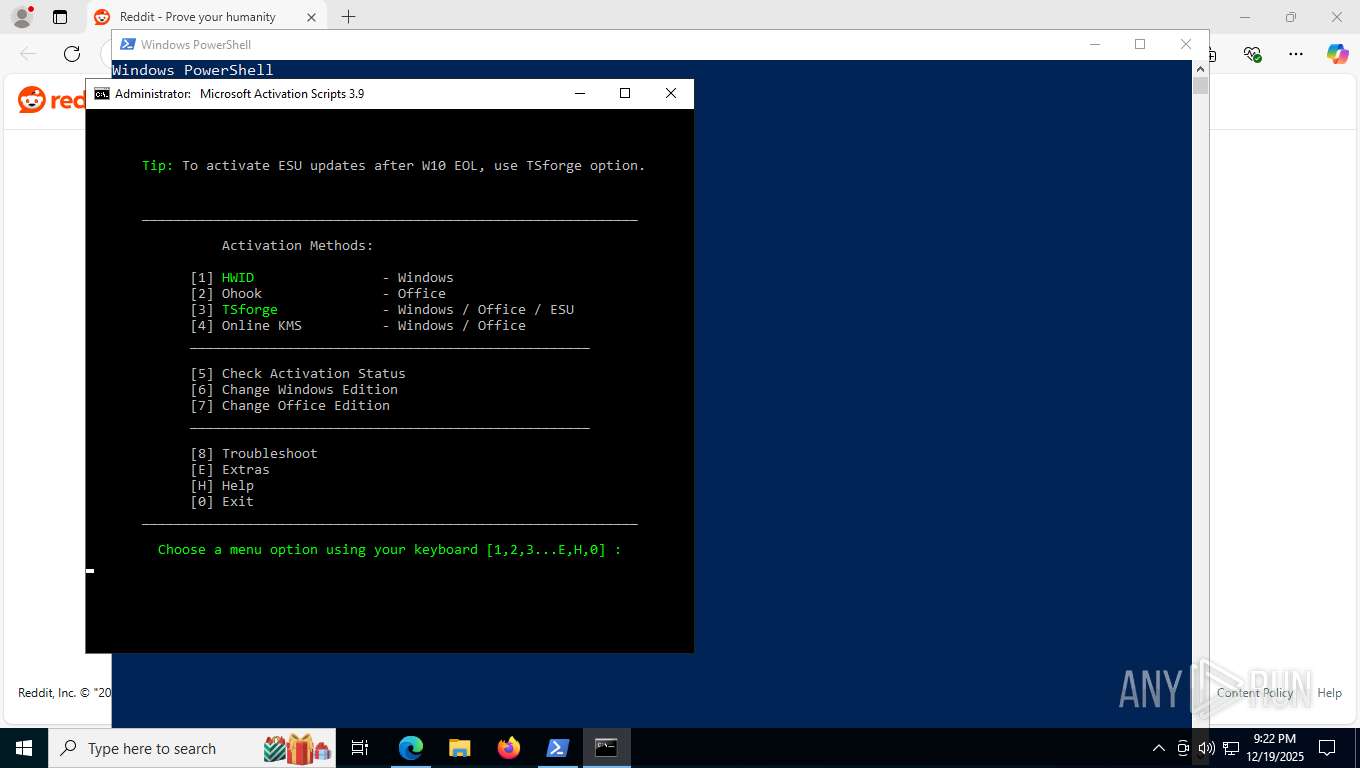Screen dimensions: 1360x768
Task: Minimize the Microsoft Activation Scripts window
Action: click(580, 94)
